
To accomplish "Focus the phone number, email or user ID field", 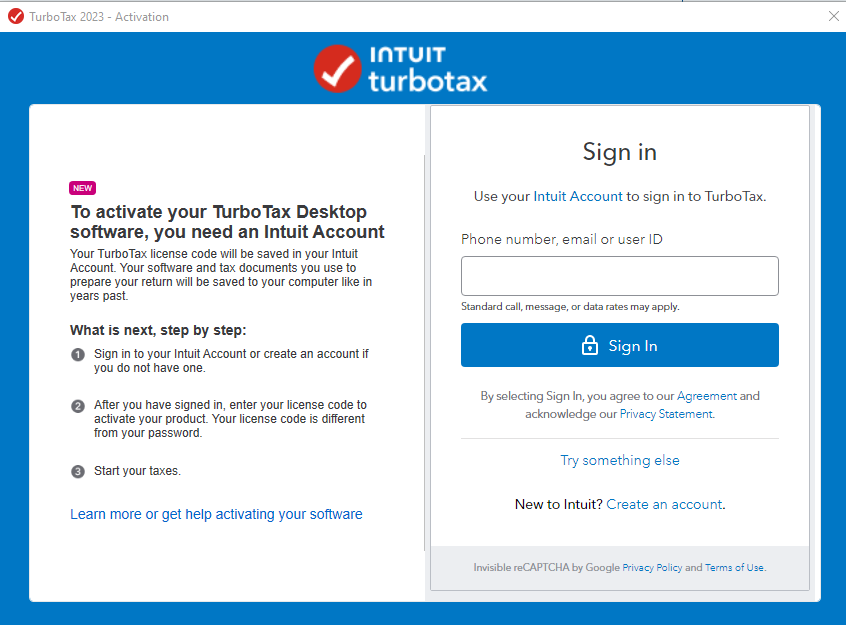I will click(x=619, y=276).
